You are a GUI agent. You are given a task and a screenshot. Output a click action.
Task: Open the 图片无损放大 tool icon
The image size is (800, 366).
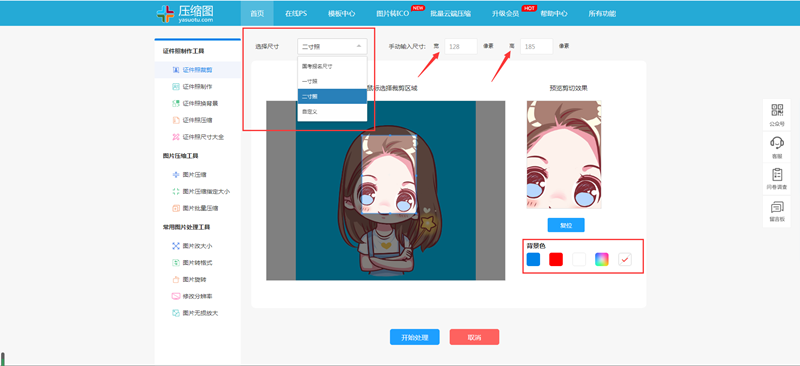tap(176, 313)
